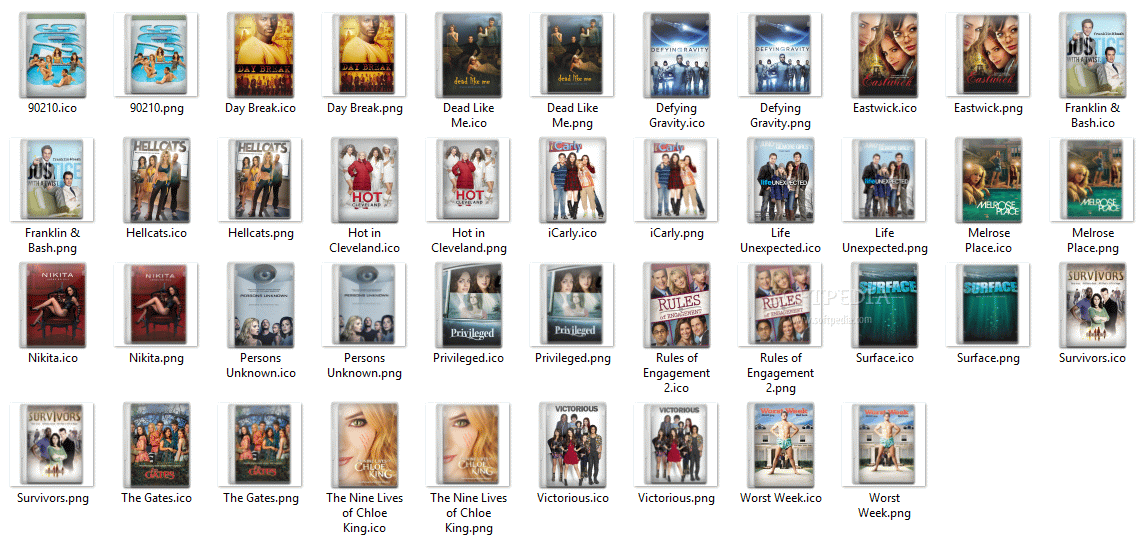Screen dimensions: 1141x546
Task: Select Life Unexpected.png file
Action: click(x=884, y=180)
